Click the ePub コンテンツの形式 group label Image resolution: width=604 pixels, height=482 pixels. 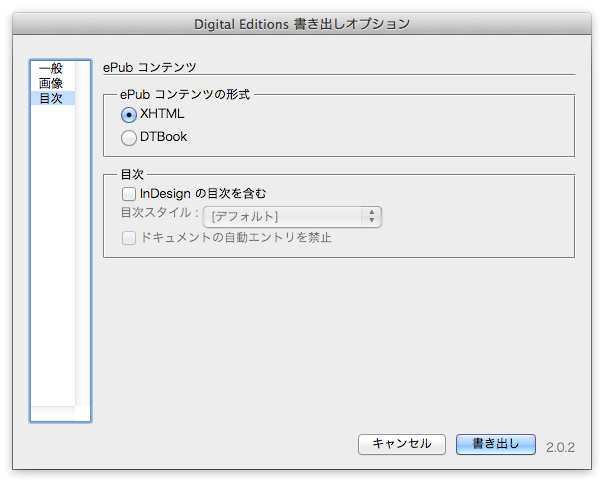[x=185, y=94]
